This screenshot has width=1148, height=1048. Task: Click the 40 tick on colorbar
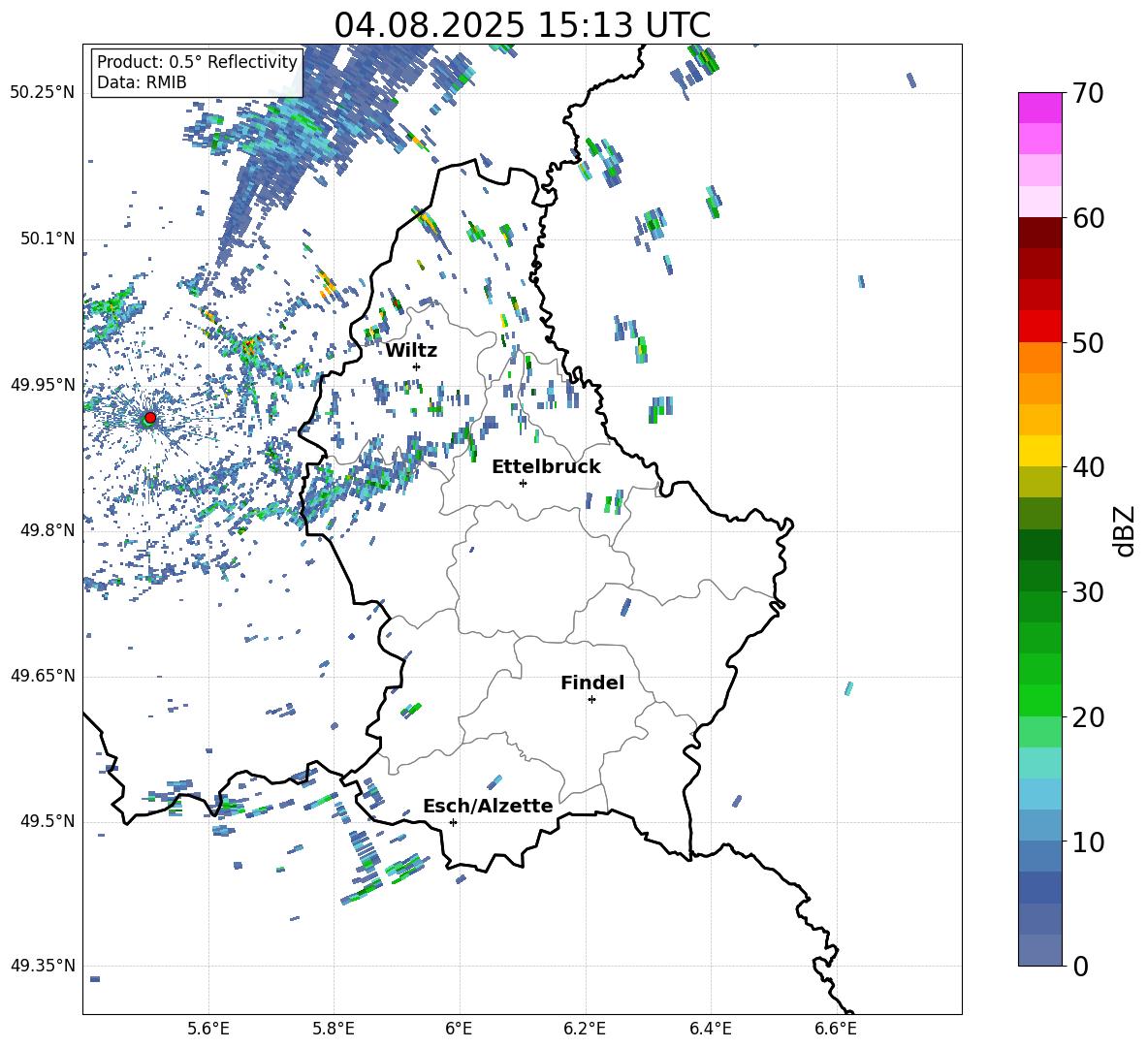point(1088,467)
